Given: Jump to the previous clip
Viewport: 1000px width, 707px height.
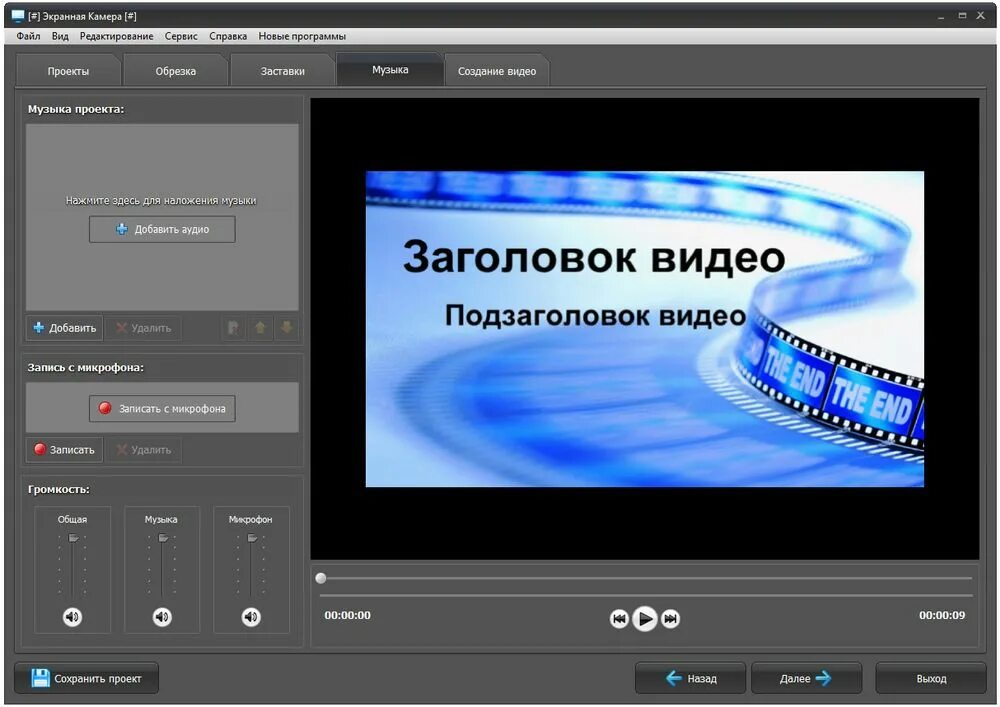Looking at the screenshot, I should [x=619, y=619].
